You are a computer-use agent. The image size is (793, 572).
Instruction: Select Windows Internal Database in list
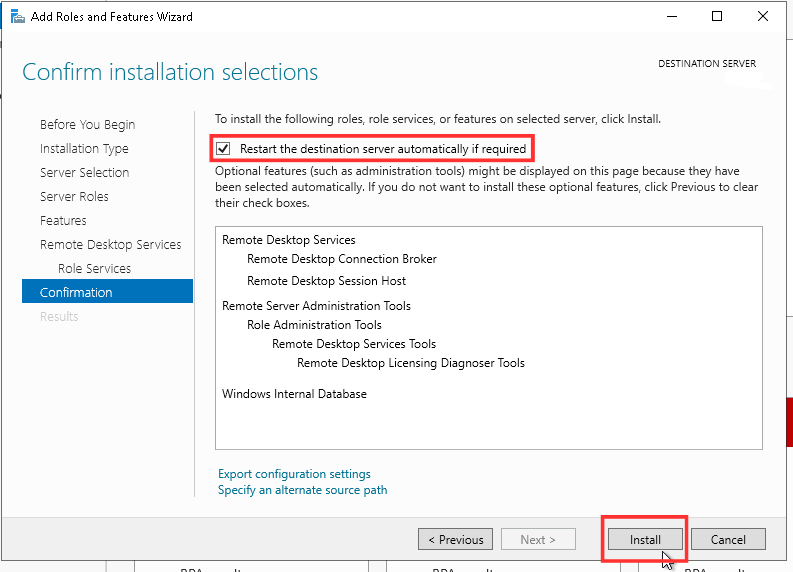(294, 394)
